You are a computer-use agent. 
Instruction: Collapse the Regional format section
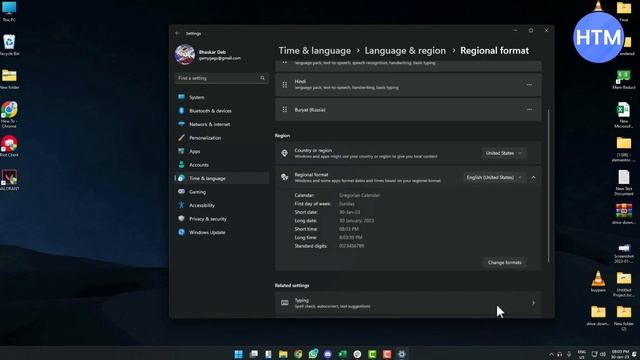pyautogui.click(x=533, y=178)
